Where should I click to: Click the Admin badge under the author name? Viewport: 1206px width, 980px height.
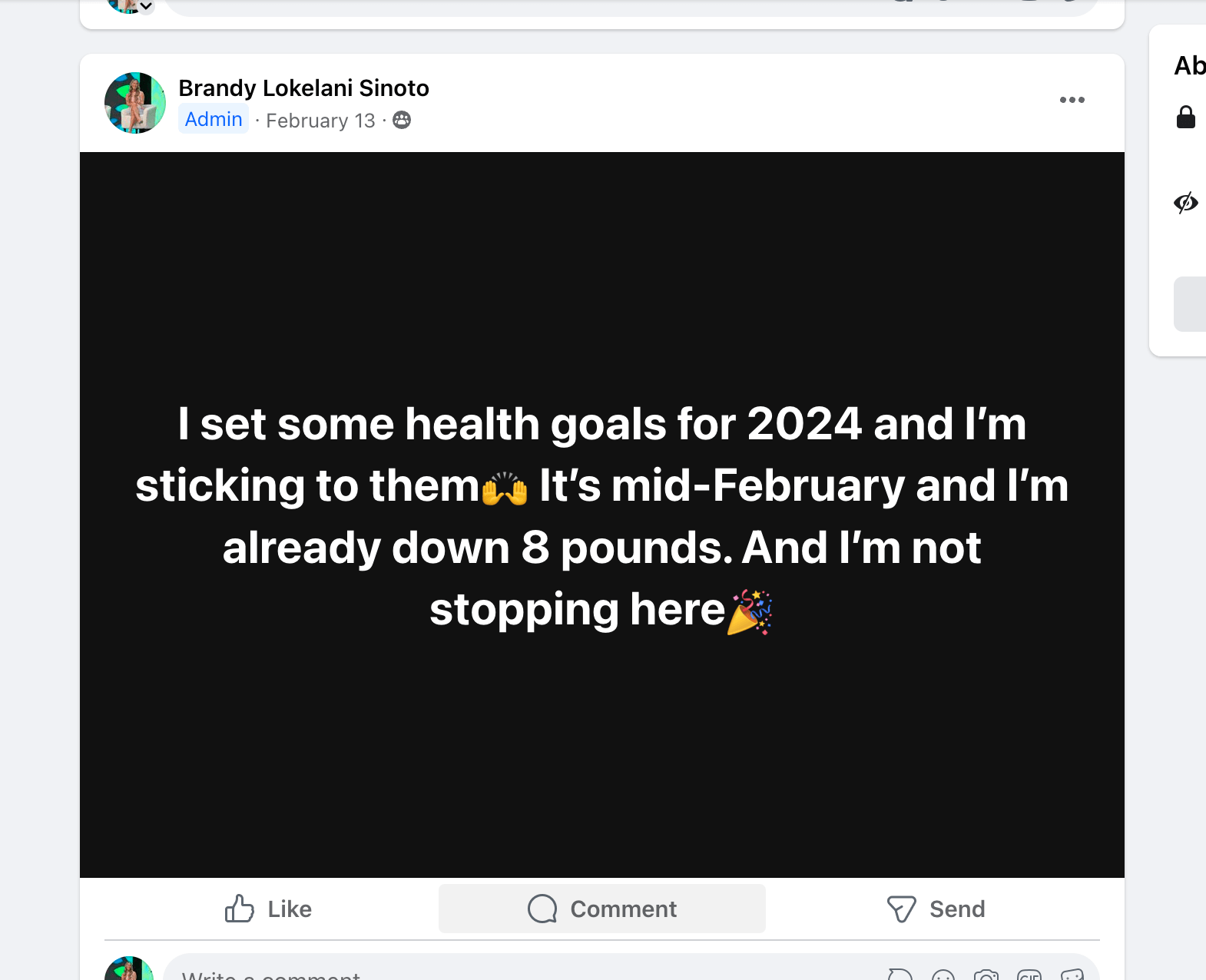click(x=214, y=120)
